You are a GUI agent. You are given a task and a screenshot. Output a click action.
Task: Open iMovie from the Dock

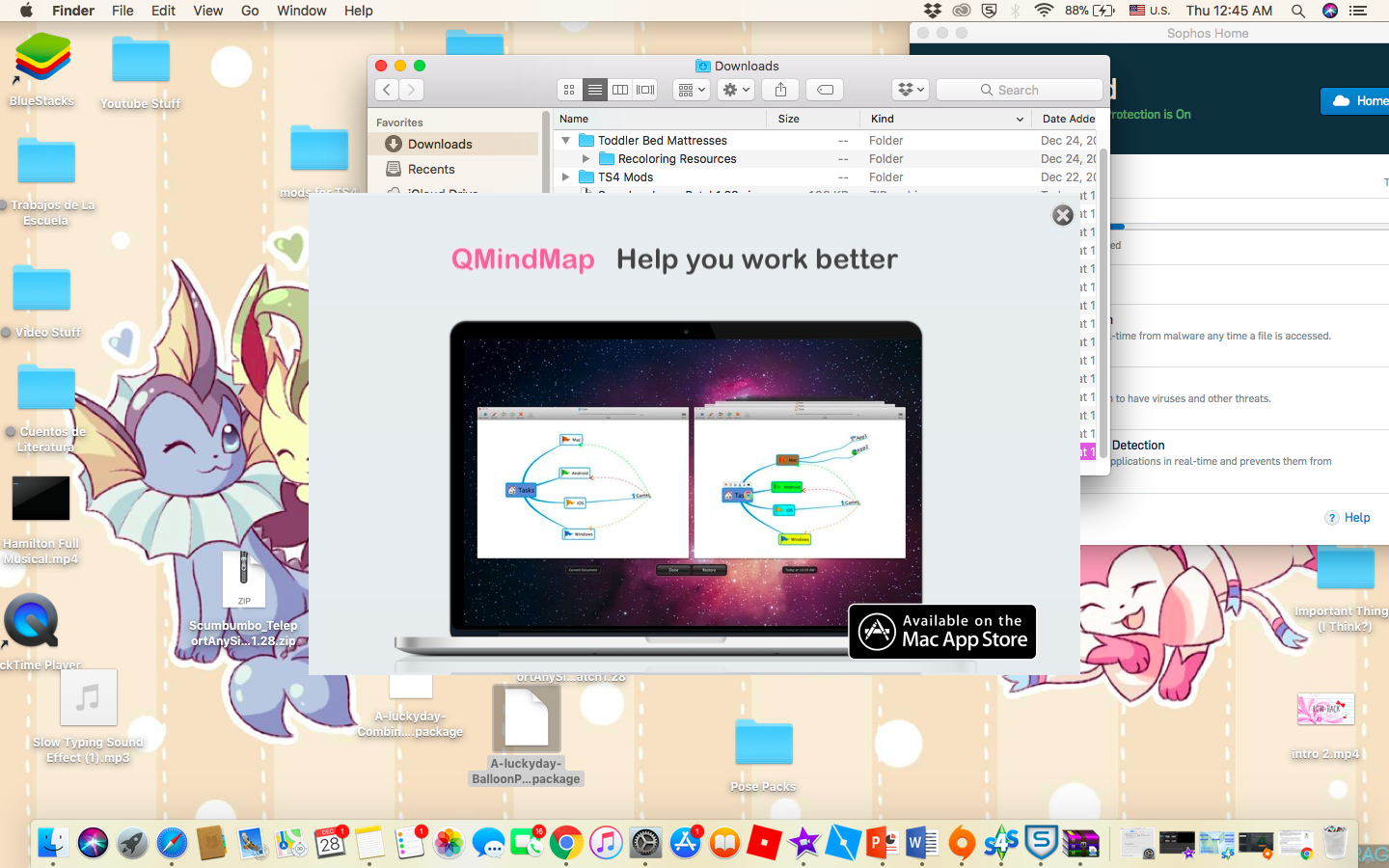pyautogui.click(x=803, y=843)
